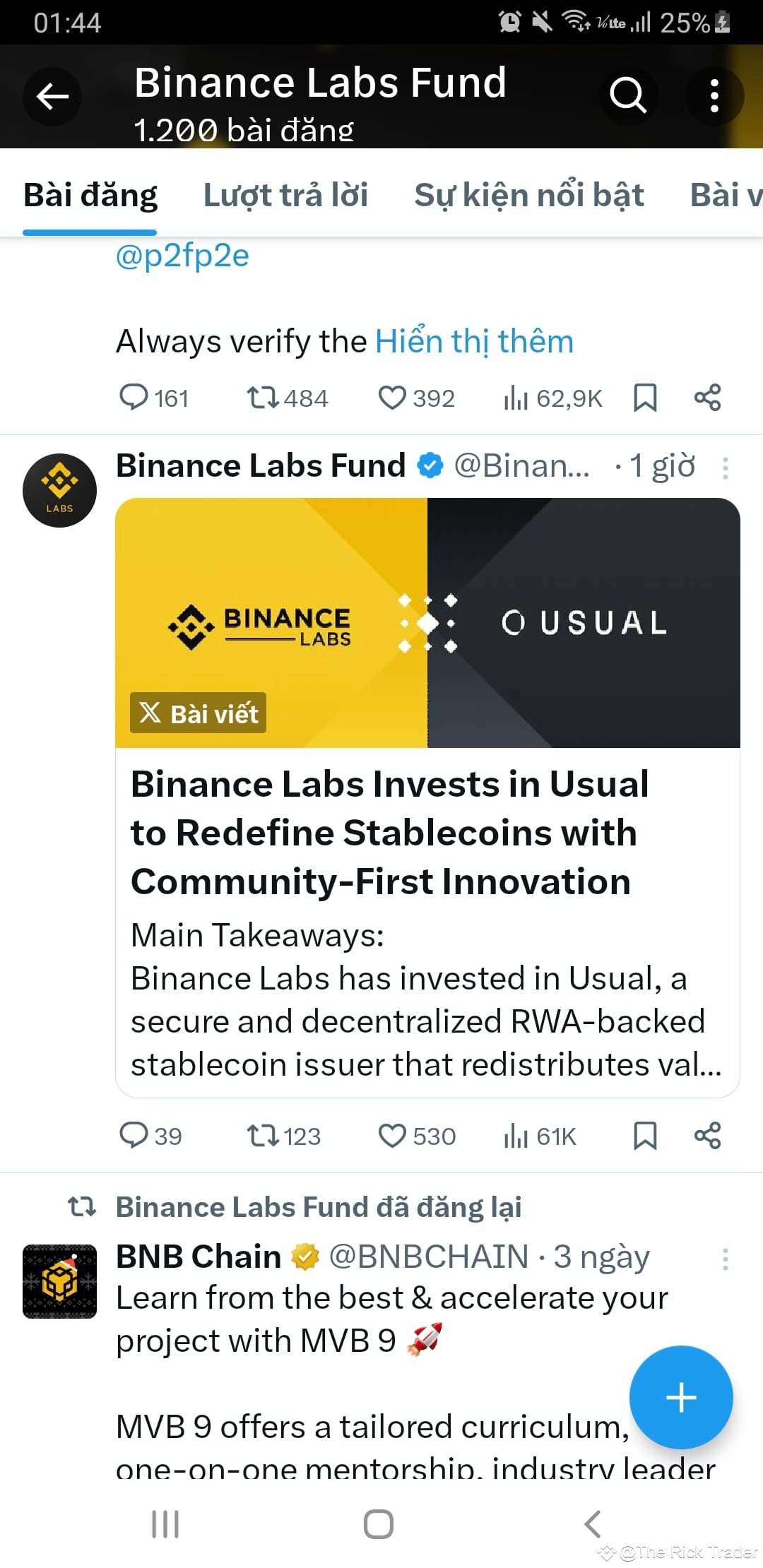Screen dimensions: 763x1568
Task: Open search for Binance Labs Fund posts
Action: click(x=627, y=97)
